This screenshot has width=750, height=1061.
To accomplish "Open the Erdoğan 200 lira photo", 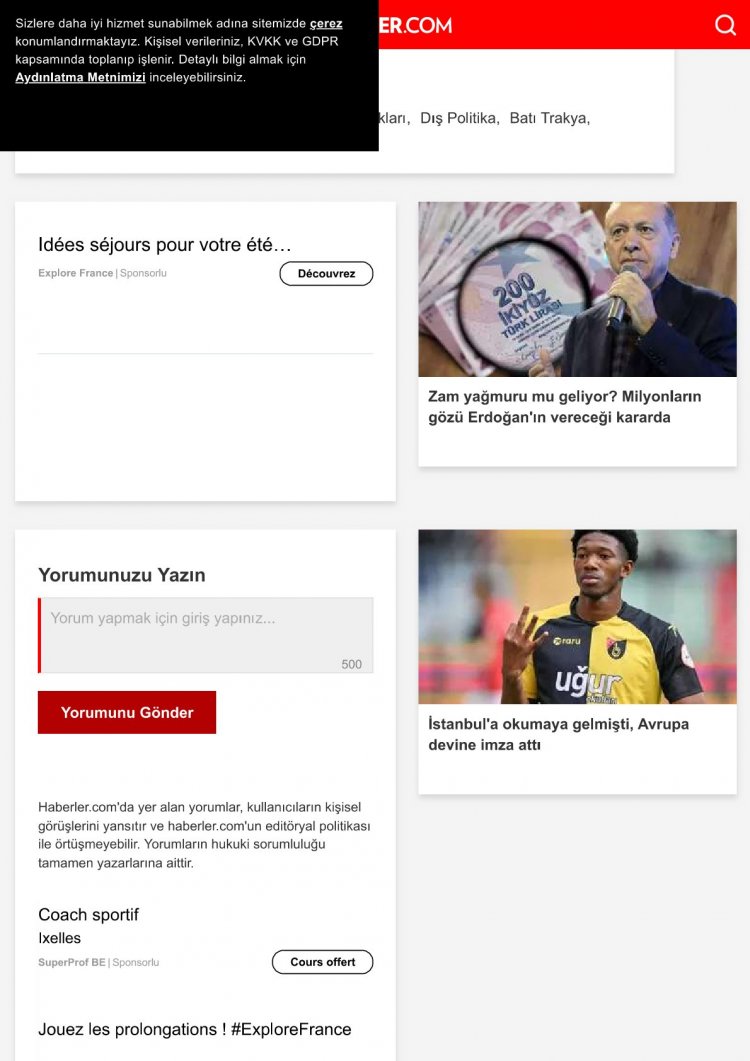I will pyautogui.click(x=577, y=289).
